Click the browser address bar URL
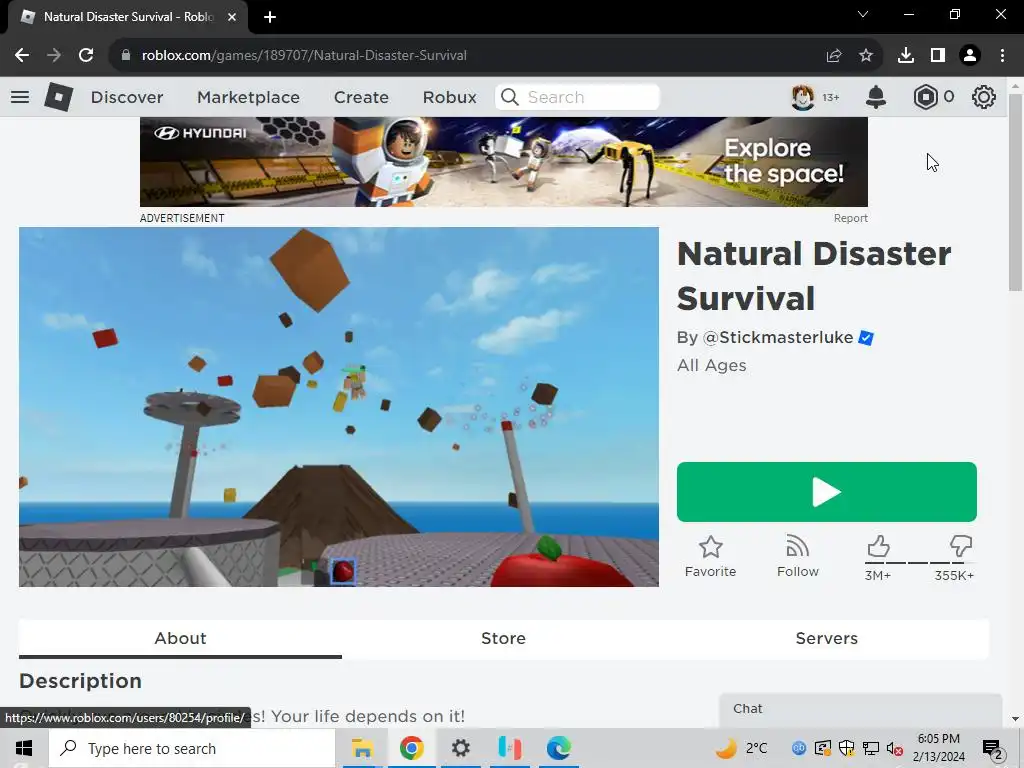1024x768 pixels. (304, 56)
